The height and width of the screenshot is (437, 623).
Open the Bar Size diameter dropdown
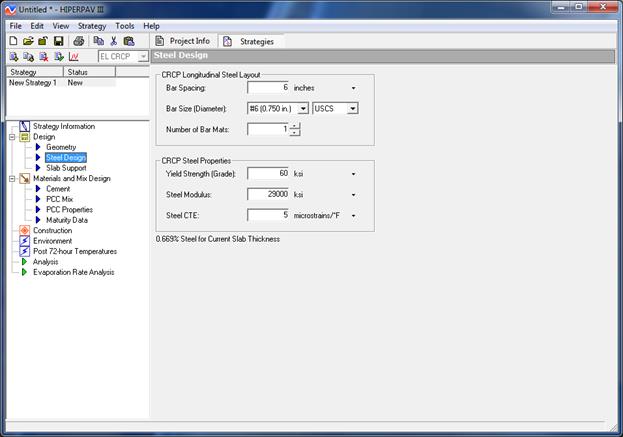click(x=303, y=108)
